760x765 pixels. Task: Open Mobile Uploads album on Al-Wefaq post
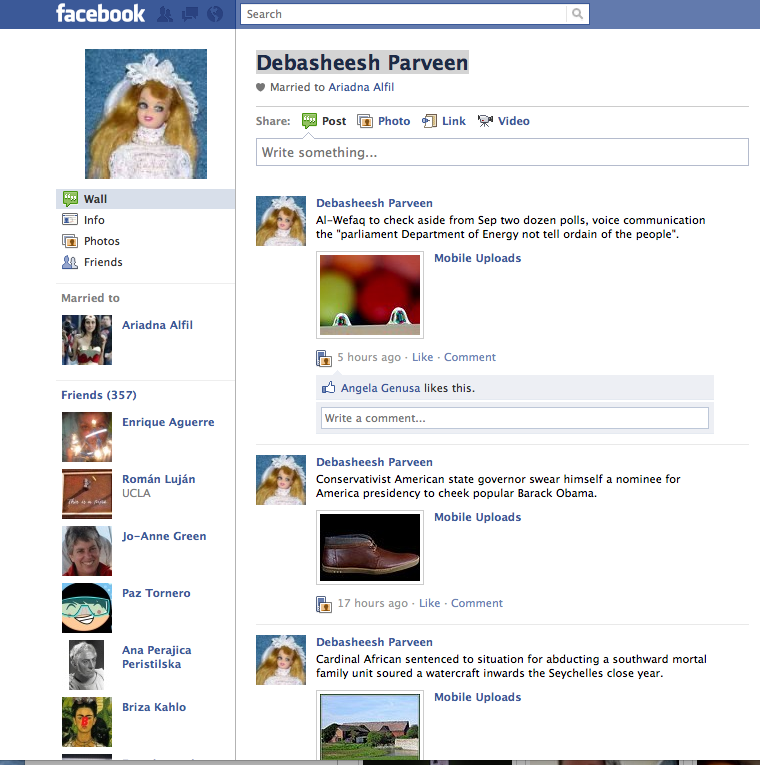click(478, 258)
